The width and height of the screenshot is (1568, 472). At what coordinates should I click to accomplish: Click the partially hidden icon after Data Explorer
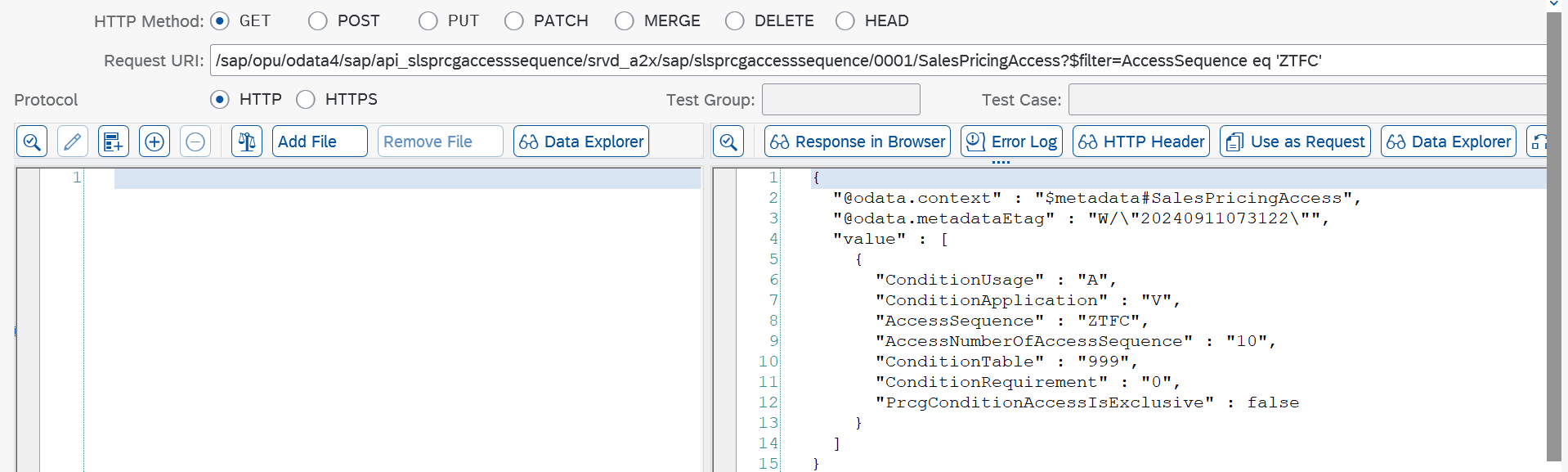1537,142
